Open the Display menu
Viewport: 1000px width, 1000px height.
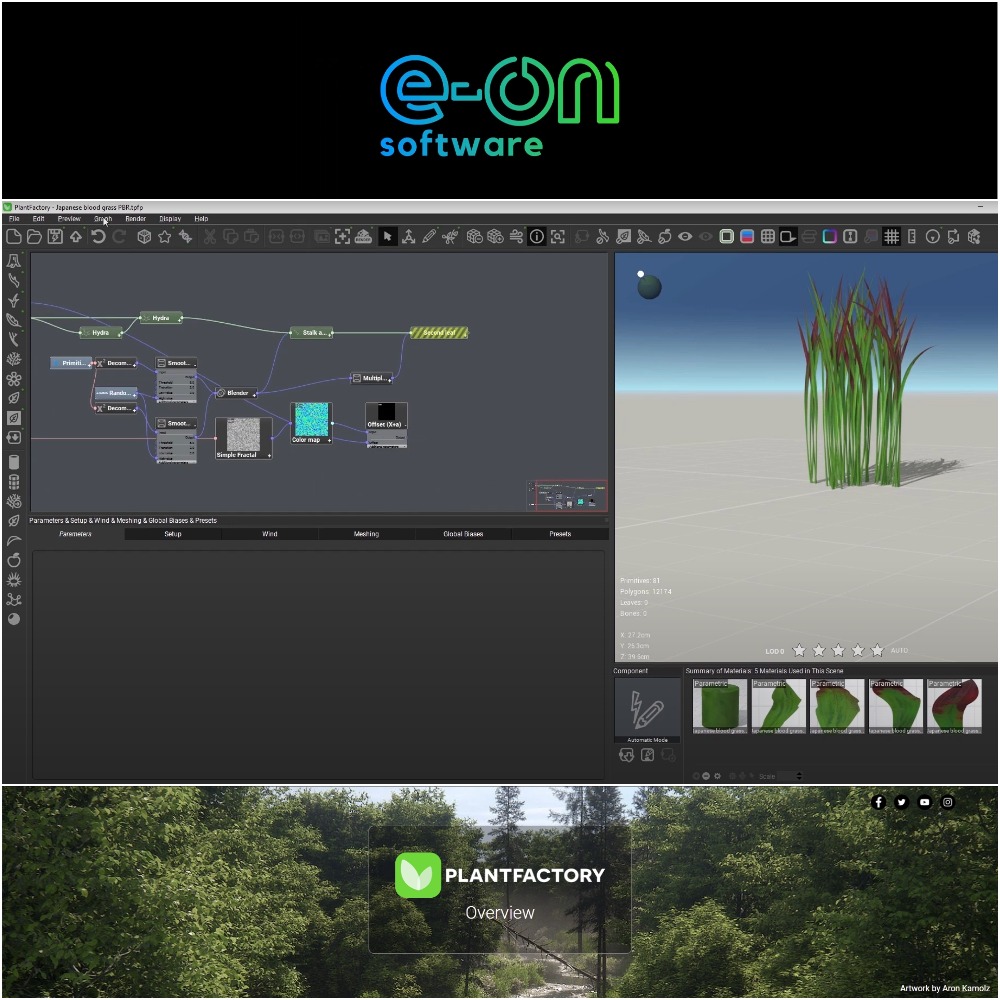[x=170, y=219]
